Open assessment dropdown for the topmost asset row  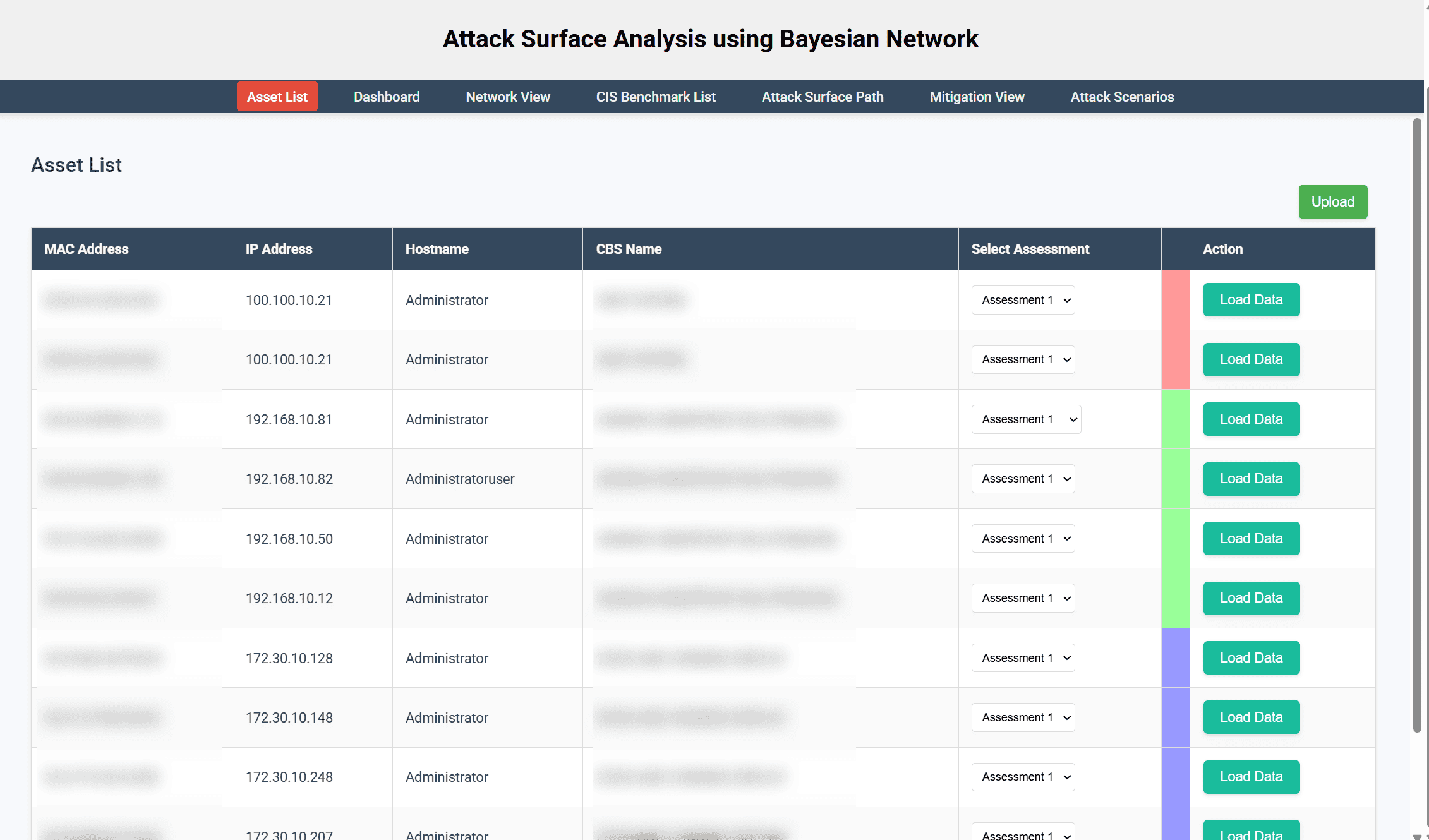[x=1022, y=300]
